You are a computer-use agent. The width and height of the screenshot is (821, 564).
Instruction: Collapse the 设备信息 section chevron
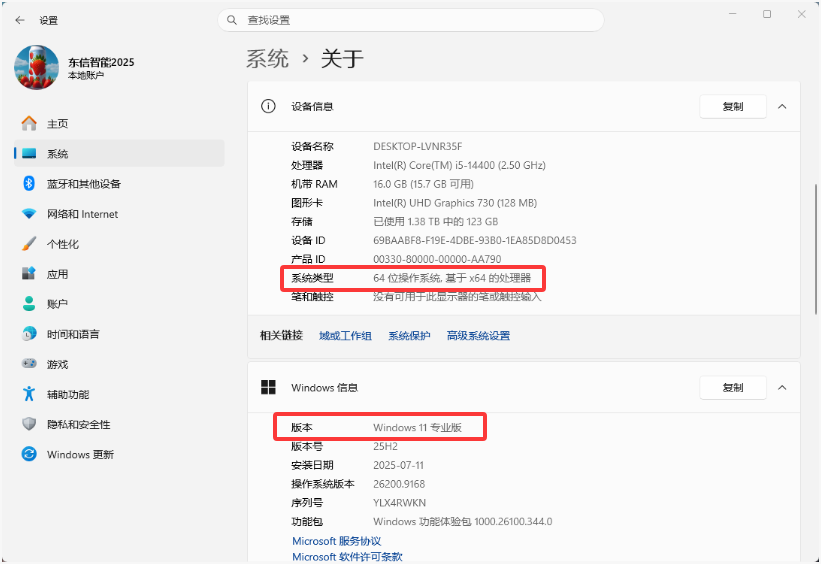pyautogui.click(x=782, y=106)
